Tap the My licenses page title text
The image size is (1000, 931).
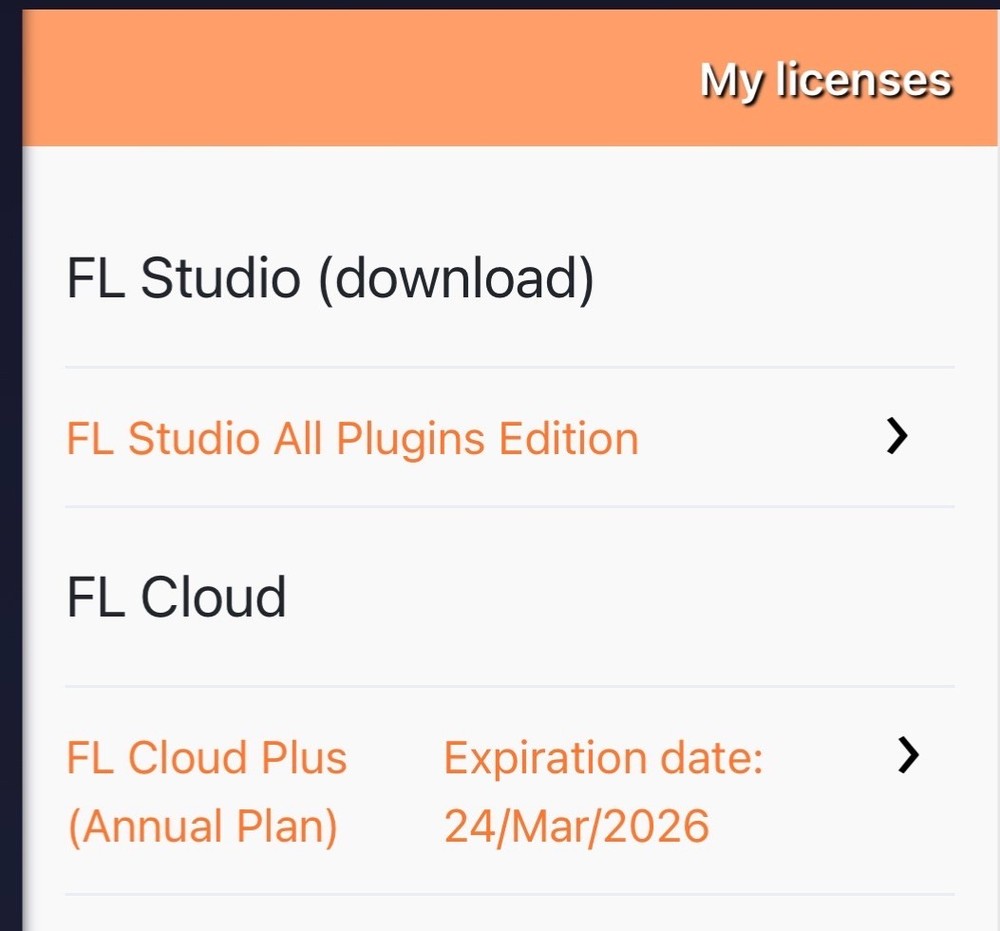tap(826, 79)
